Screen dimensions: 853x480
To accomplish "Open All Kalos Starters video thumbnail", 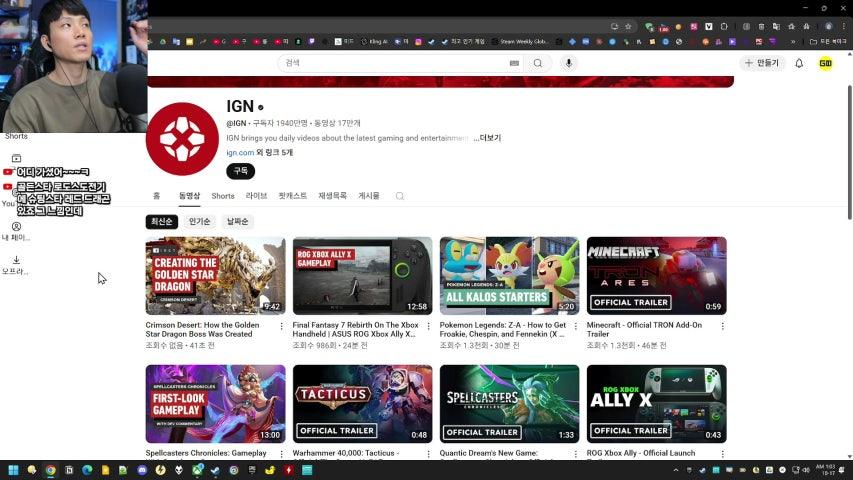I will click(510, 276).
